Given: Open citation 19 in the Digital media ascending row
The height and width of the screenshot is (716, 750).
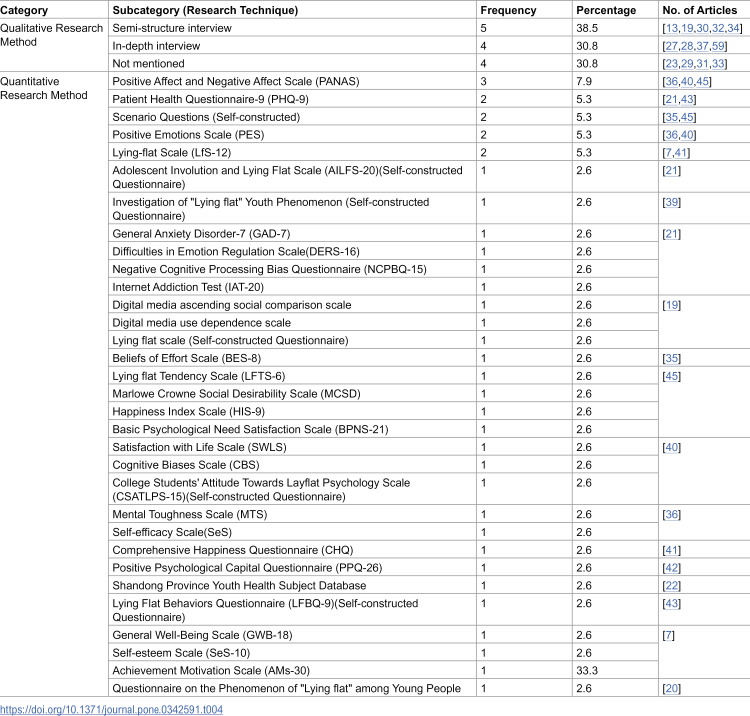Looking at the screenshot, I should (x=672, y=305).
